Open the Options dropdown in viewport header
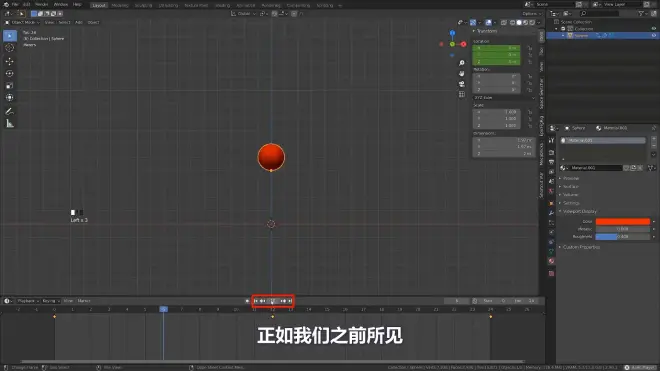 pyautogui.click(x=531, y=13)
